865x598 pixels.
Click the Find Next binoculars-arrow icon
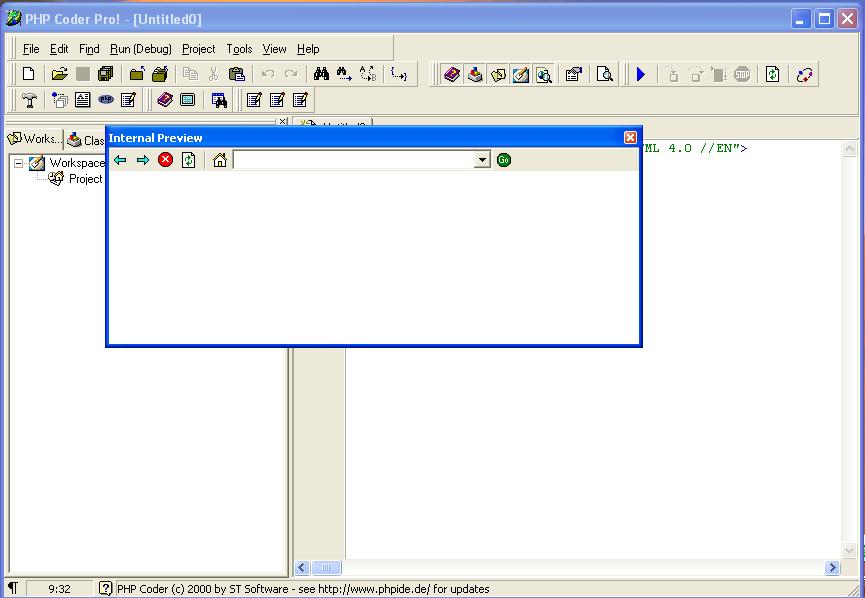(344, 74)
